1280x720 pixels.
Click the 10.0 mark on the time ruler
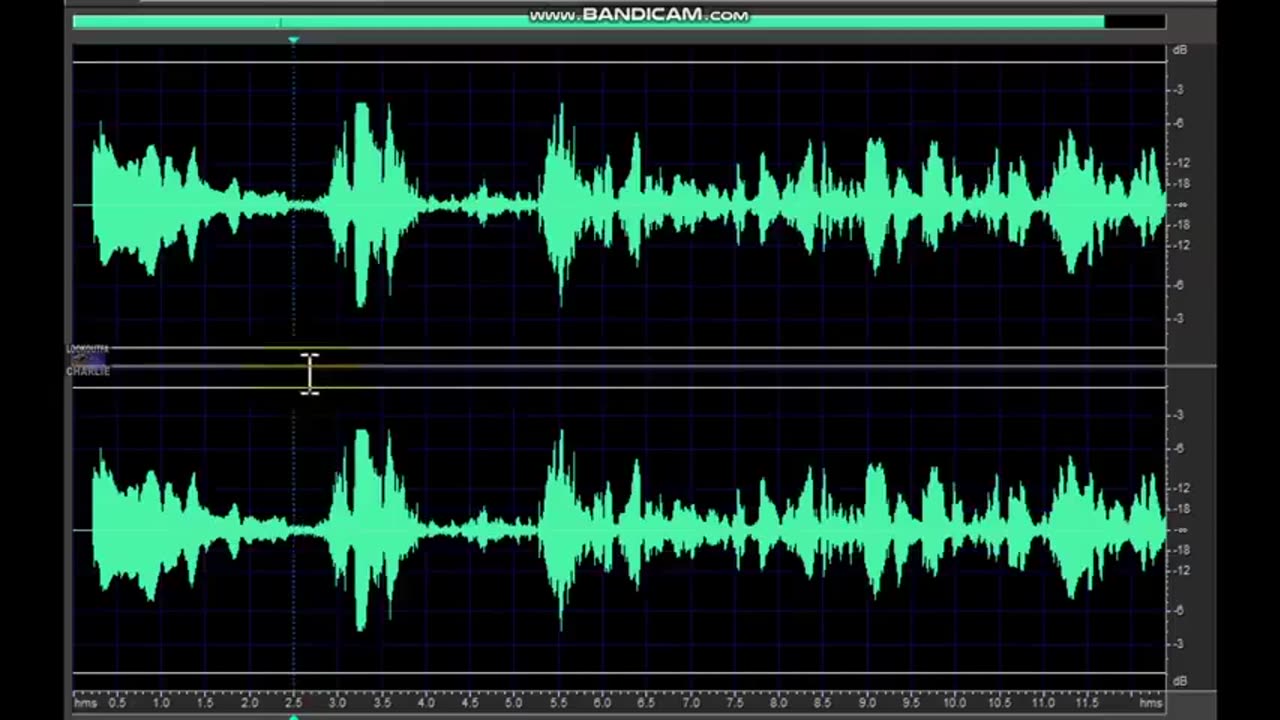pyautogui.click(x=954, y=703)
